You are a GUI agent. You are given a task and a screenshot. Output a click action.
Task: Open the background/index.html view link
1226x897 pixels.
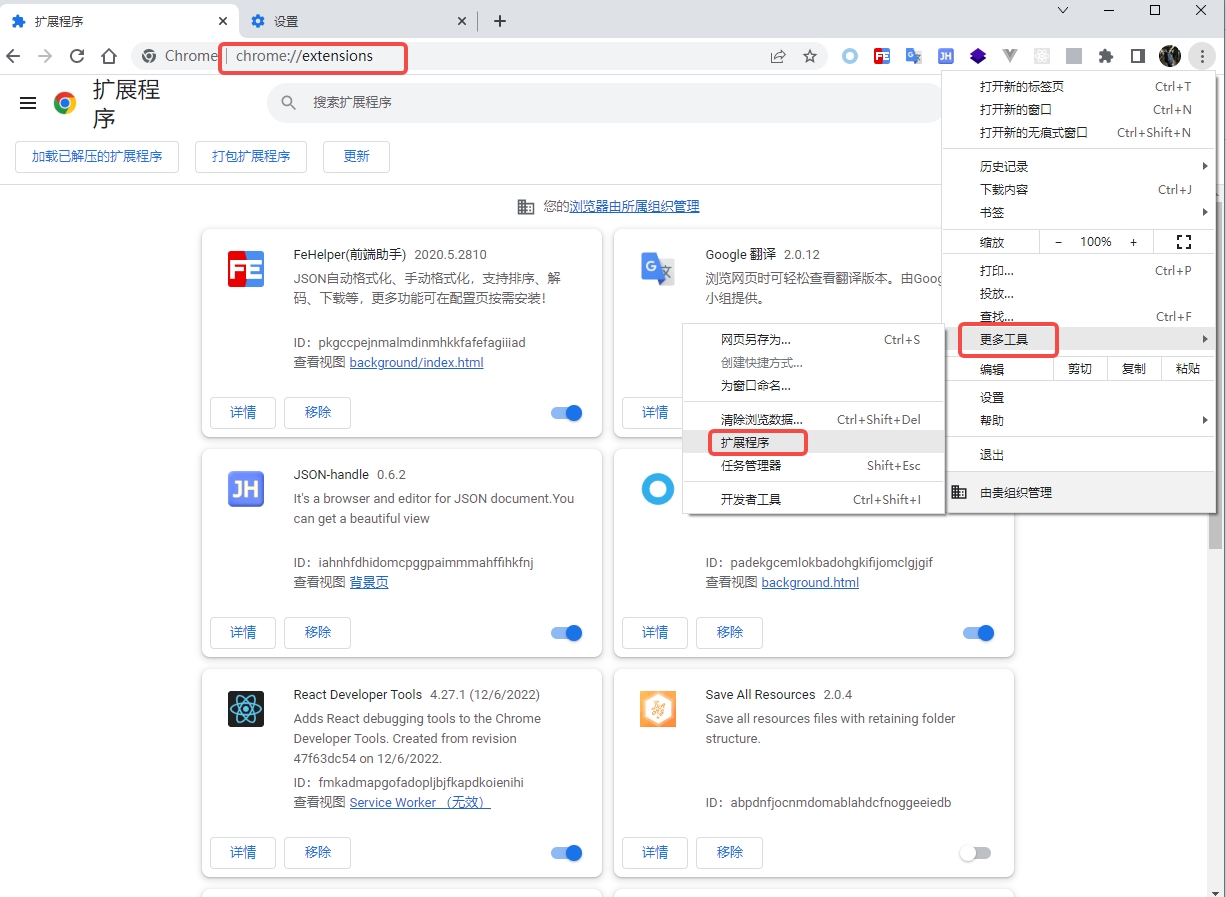coord(416,363)
